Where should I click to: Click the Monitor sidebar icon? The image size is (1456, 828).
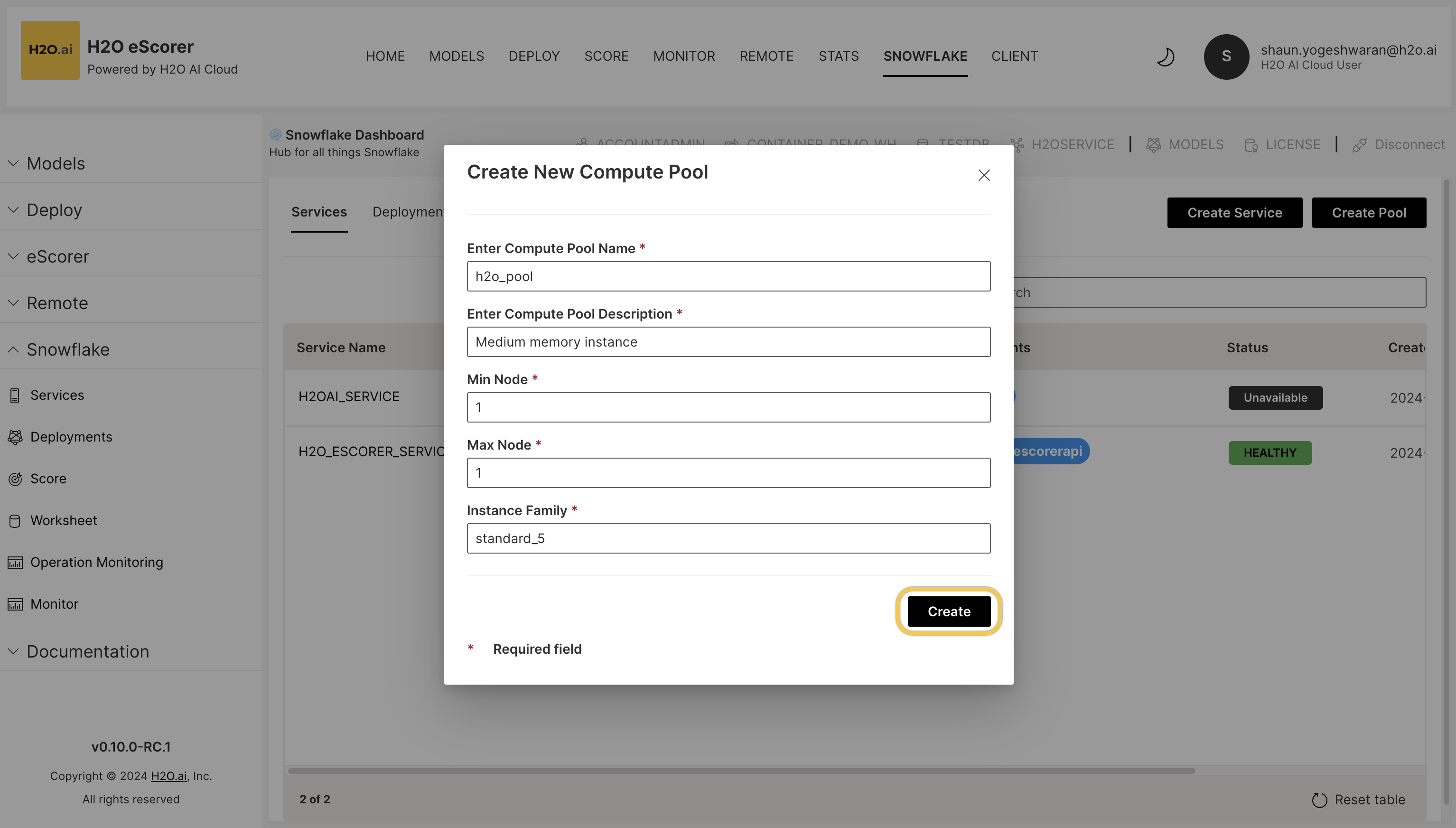coord(15,604)
